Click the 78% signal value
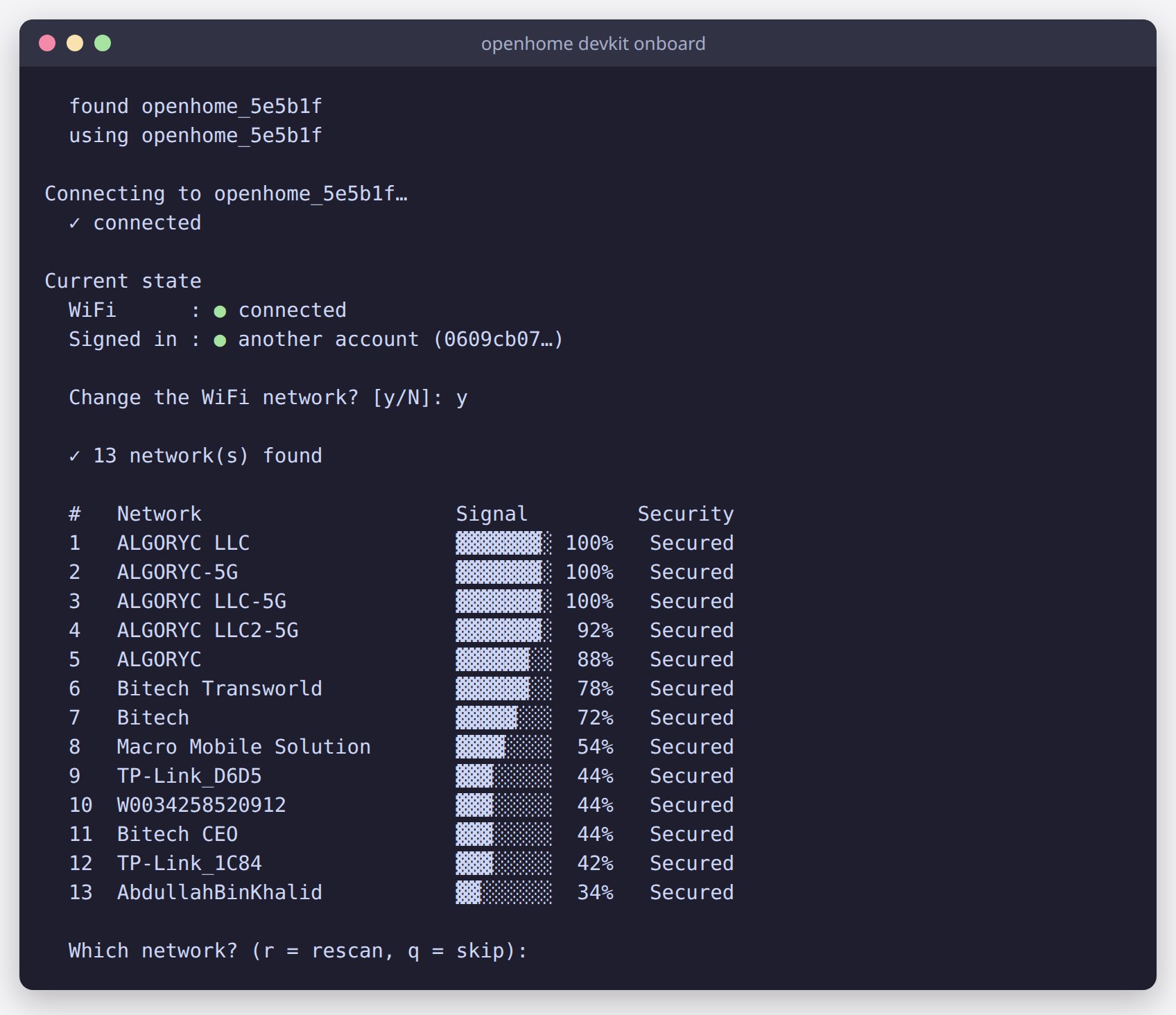The width and height of the screenshot is (1176, 1015). coord(595,688)
